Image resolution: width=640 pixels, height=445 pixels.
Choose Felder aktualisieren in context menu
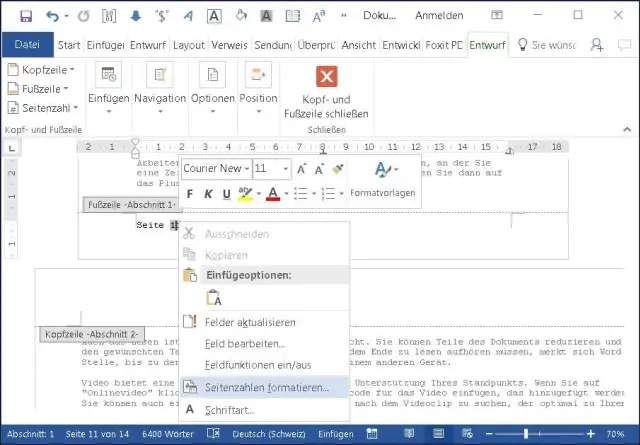pyautogui.click(x=251, y=322)
